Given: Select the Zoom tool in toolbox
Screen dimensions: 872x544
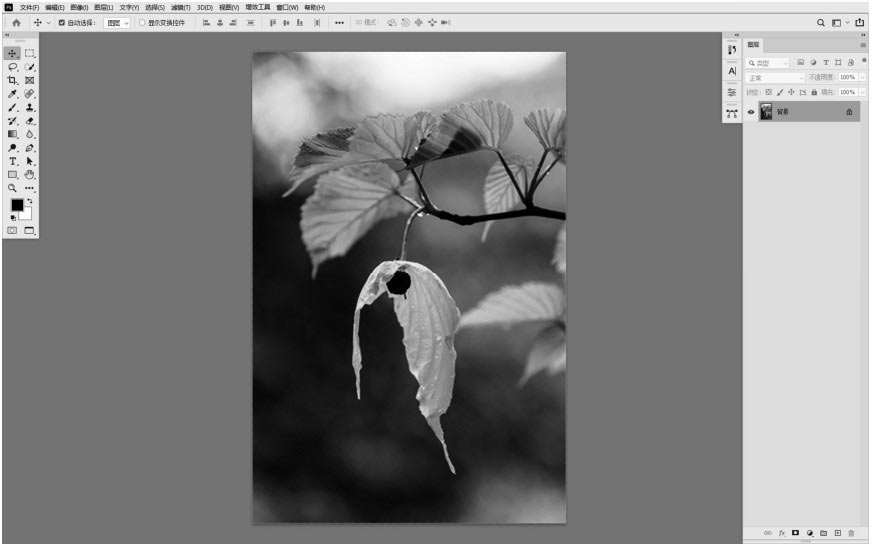Looking at the screenshot, I should click(12, 188).
